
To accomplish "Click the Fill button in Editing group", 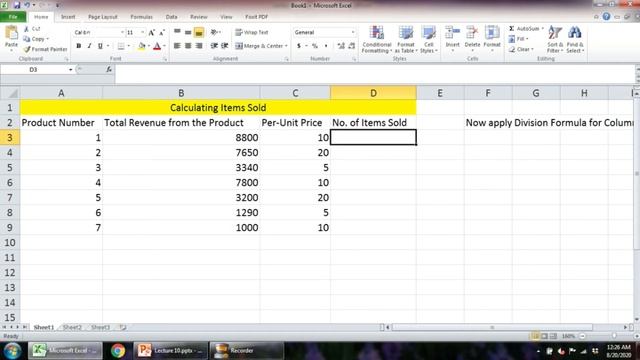I will tap(518, 39).
